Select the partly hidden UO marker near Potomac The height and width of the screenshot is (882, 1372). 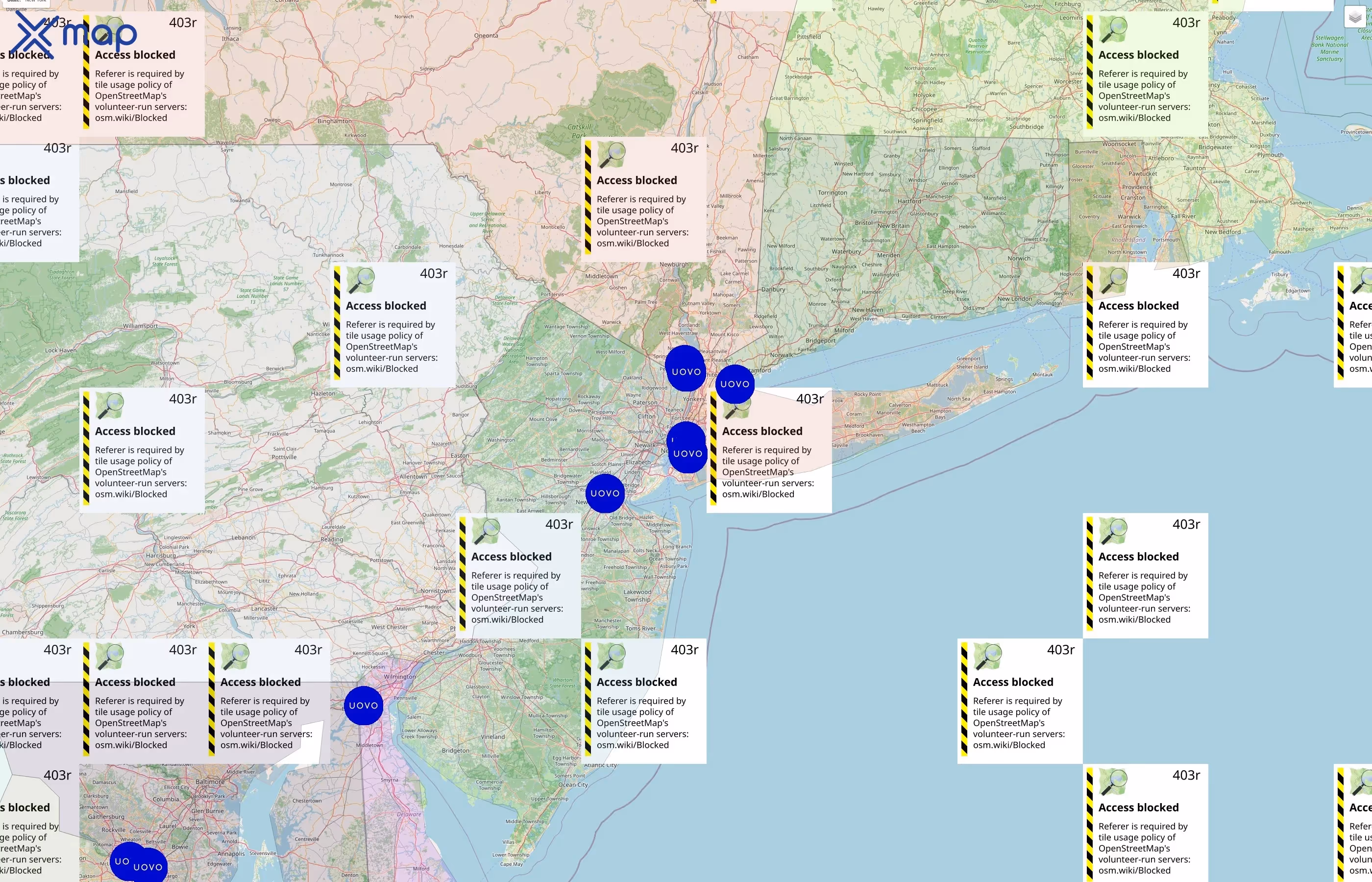(x=121, y=861)
